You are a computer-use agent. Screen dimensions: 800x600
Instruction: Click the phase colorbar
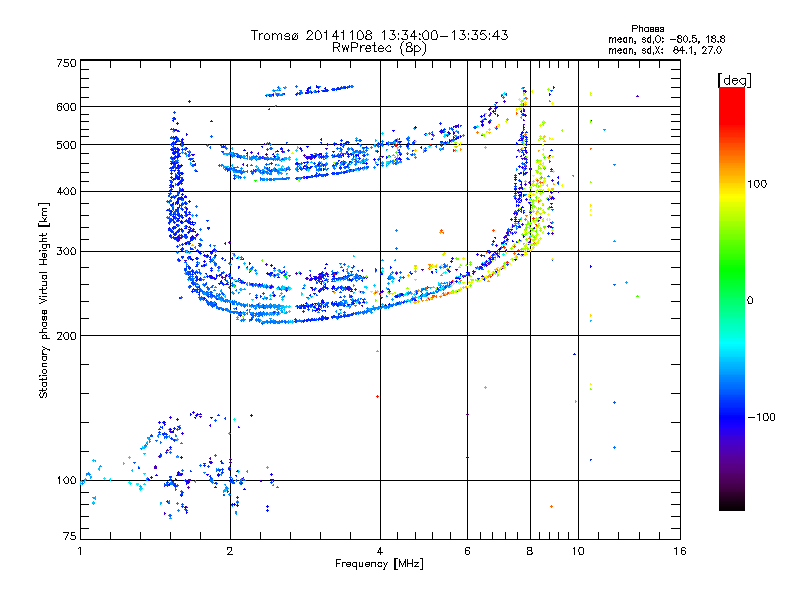tap(732, 299)
